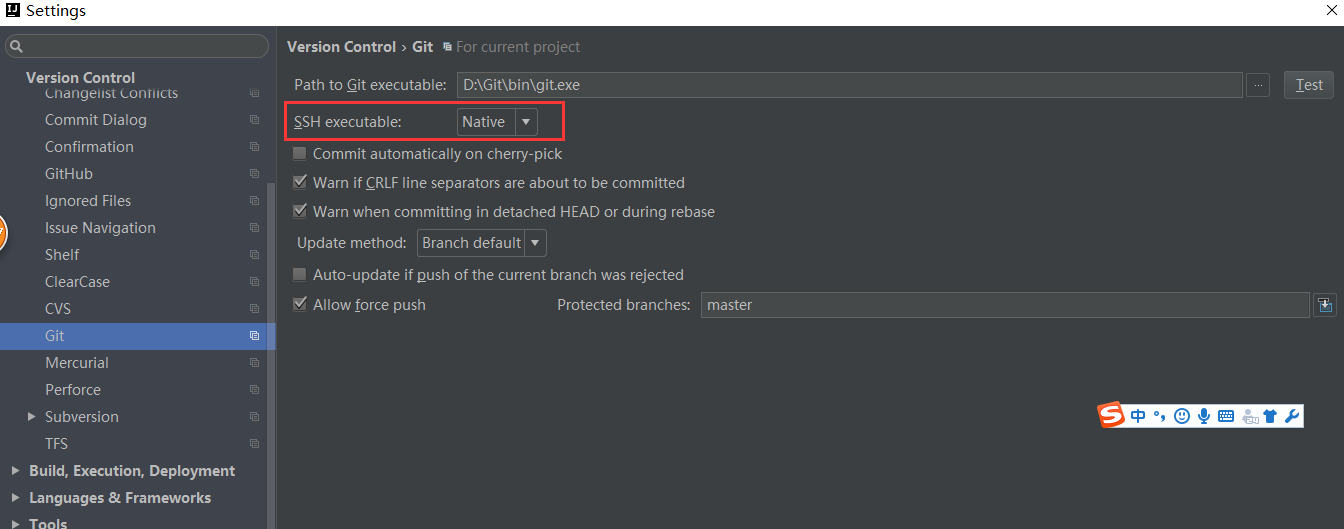Open the SSH executable Native dropdown
1344x529 pixels.
pos(497,122)
